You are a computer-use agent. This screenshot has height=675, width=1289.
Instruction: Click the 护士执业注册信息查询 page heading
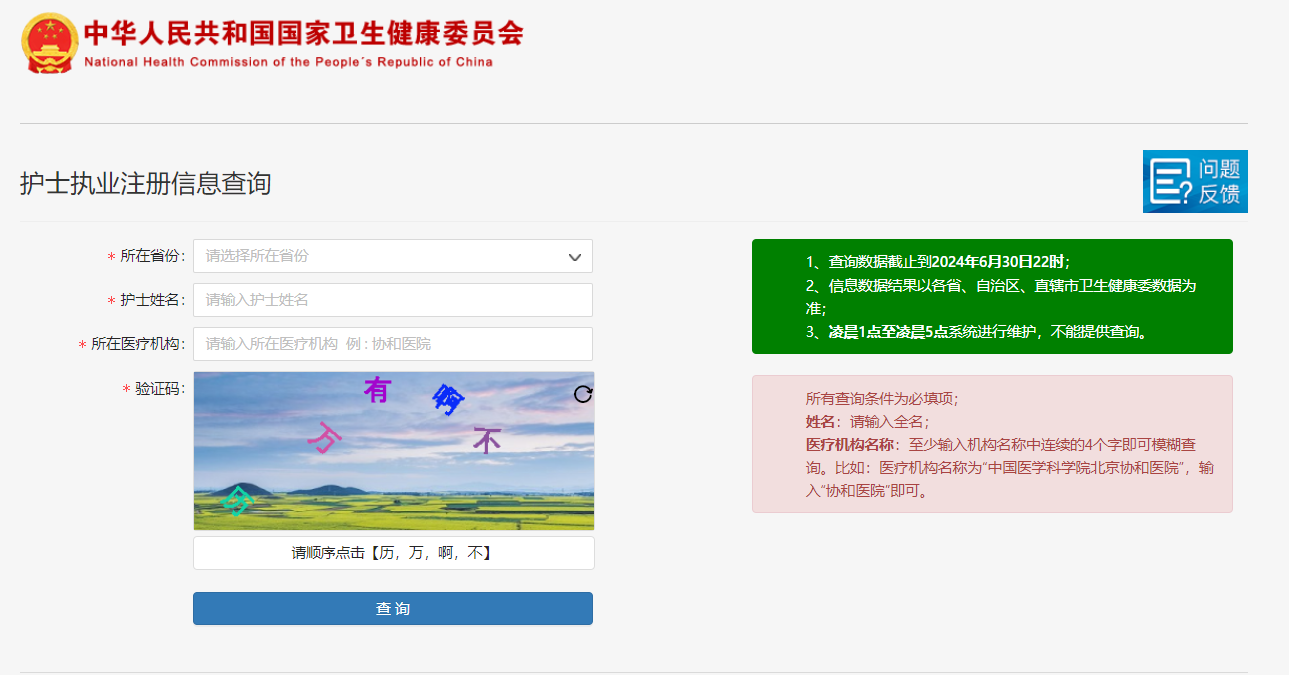[x=146, y=184]
